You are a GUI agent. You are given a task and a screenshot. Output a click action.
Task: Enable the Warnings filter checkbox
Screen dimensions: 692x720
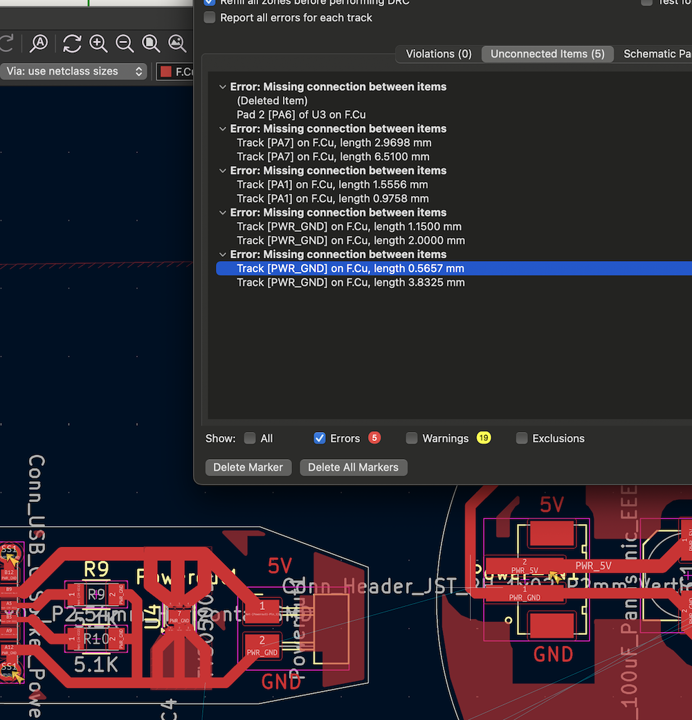point(411,438)
